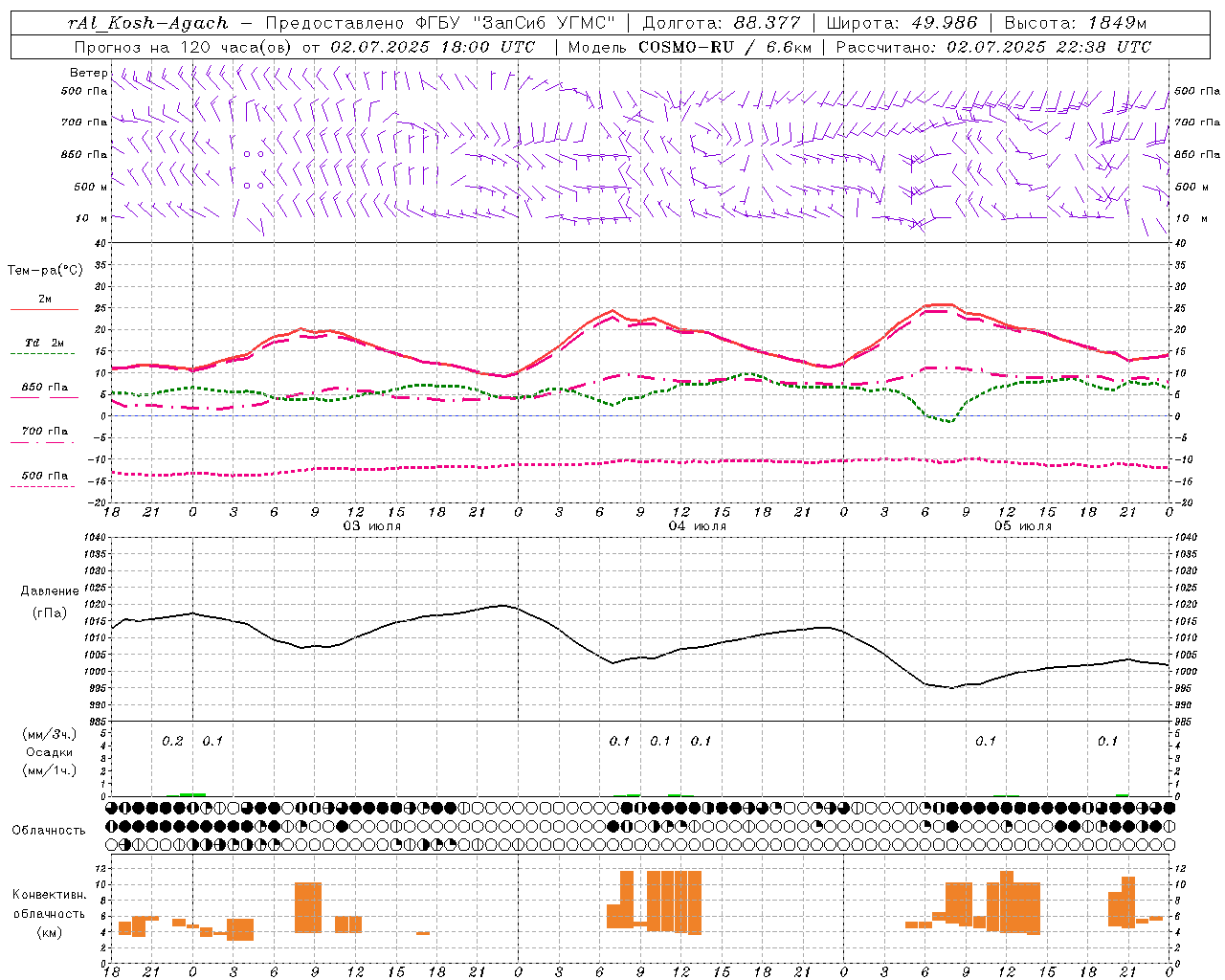Click the Облачность cloud cover label

(49, 830)
